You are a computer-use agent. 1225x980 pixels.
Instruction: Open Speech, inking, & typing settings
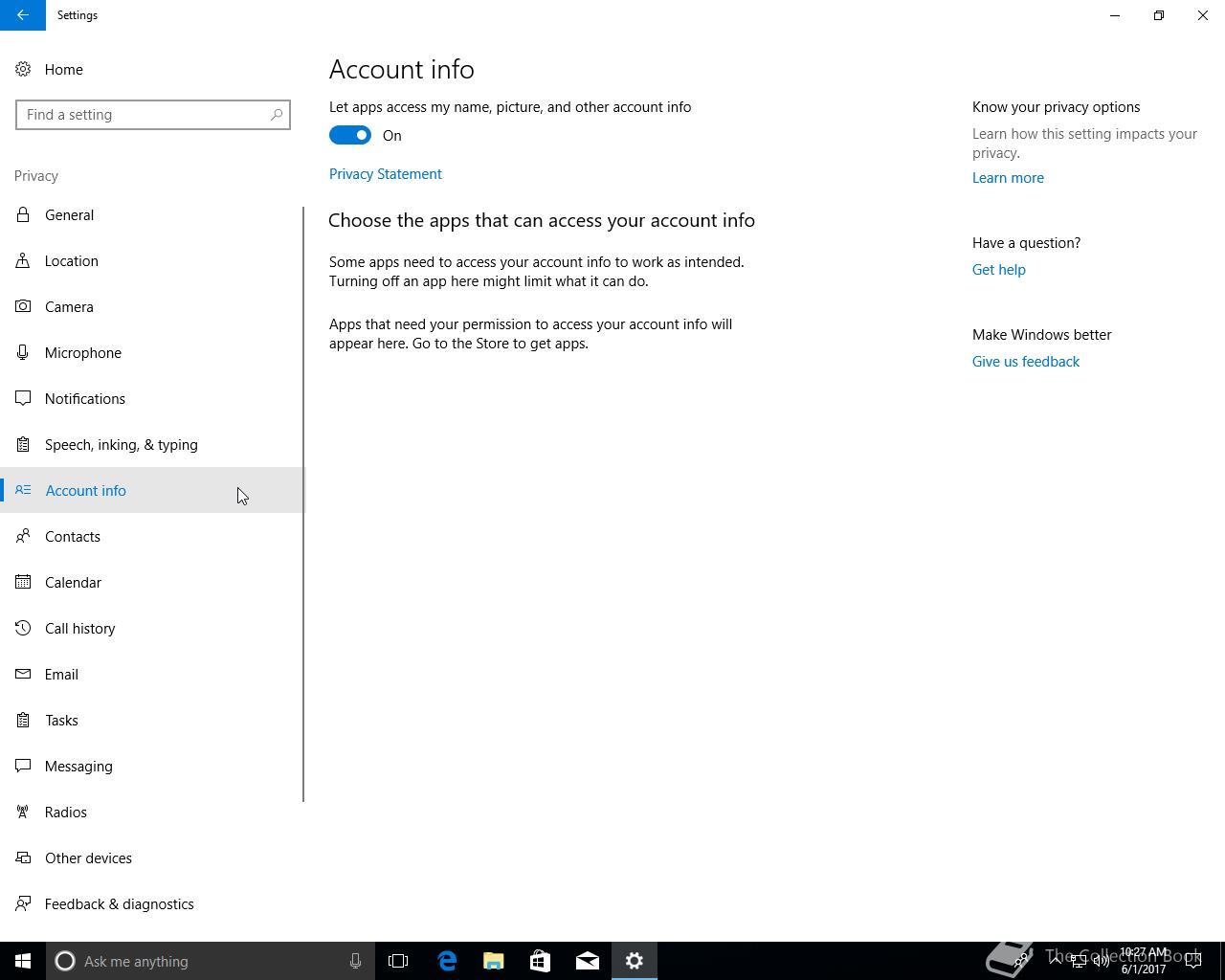(x=153, y=445)
